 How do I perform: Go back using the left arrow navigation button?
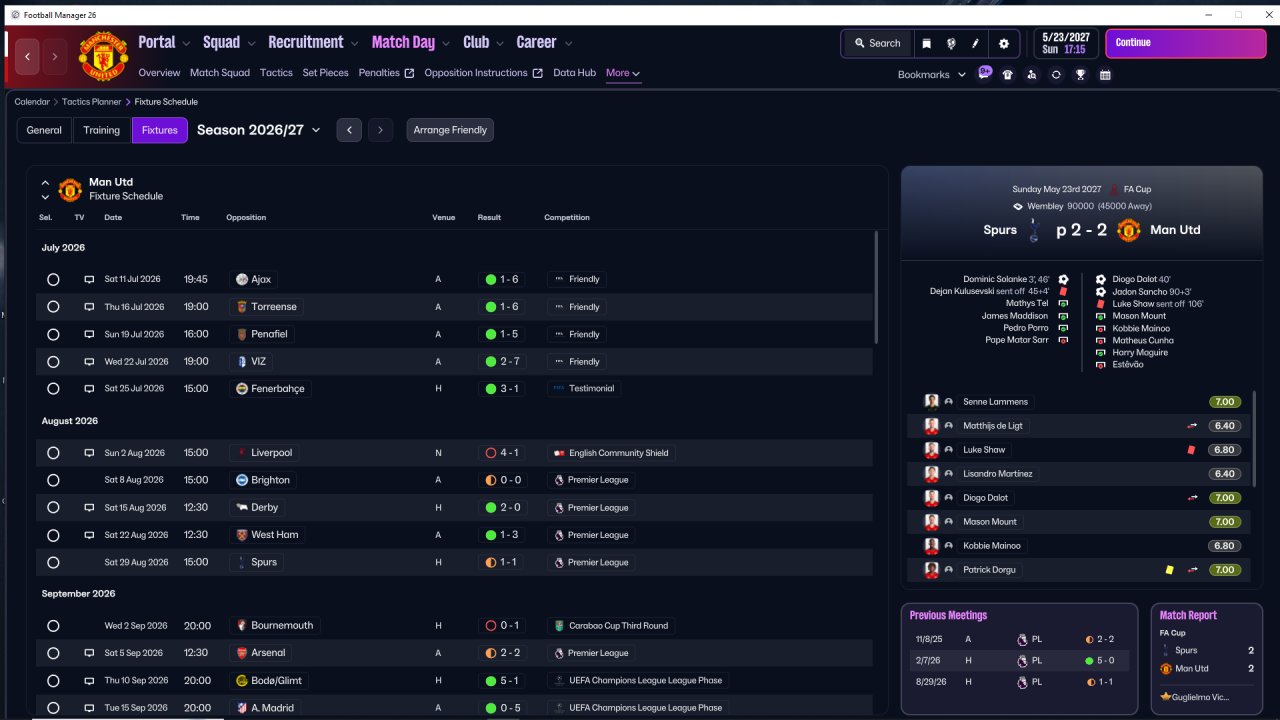28,57
